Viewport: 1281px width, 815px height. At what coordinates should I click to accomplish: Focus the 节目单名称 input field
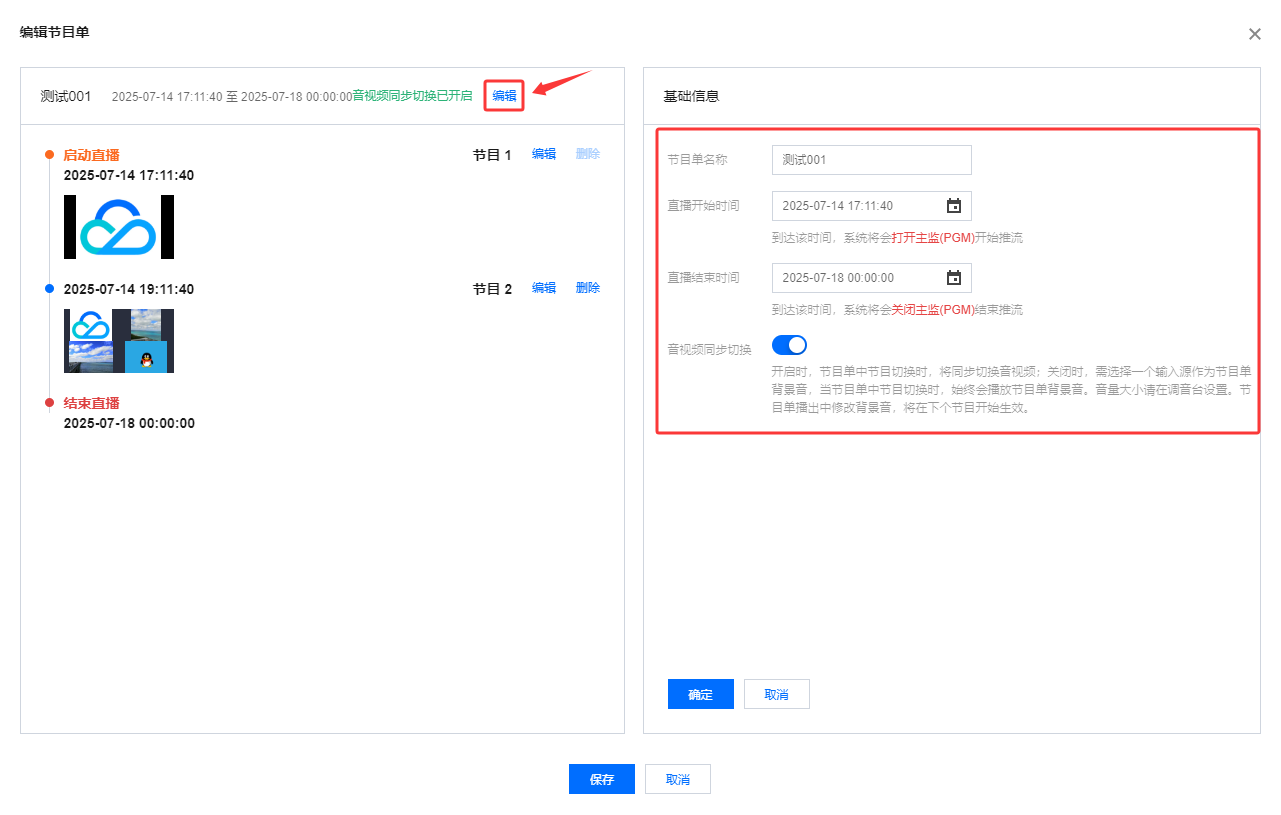pyautogui.click(x=872, y=160)
